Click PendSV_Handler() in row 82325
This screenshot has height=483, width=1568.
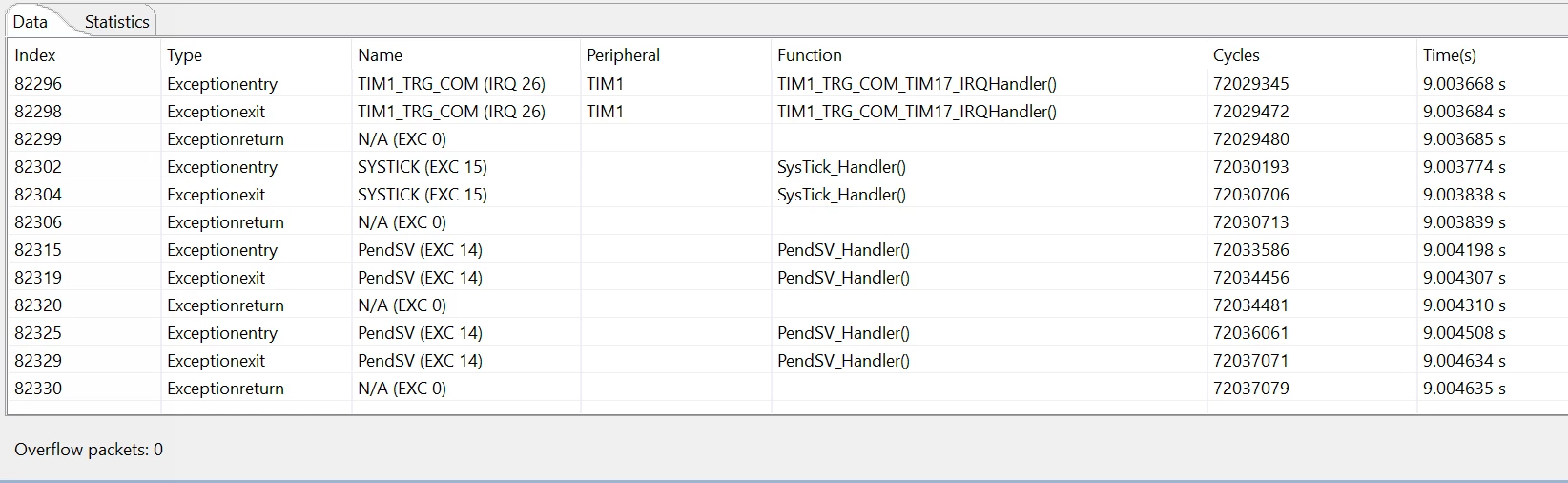point(843,333)
